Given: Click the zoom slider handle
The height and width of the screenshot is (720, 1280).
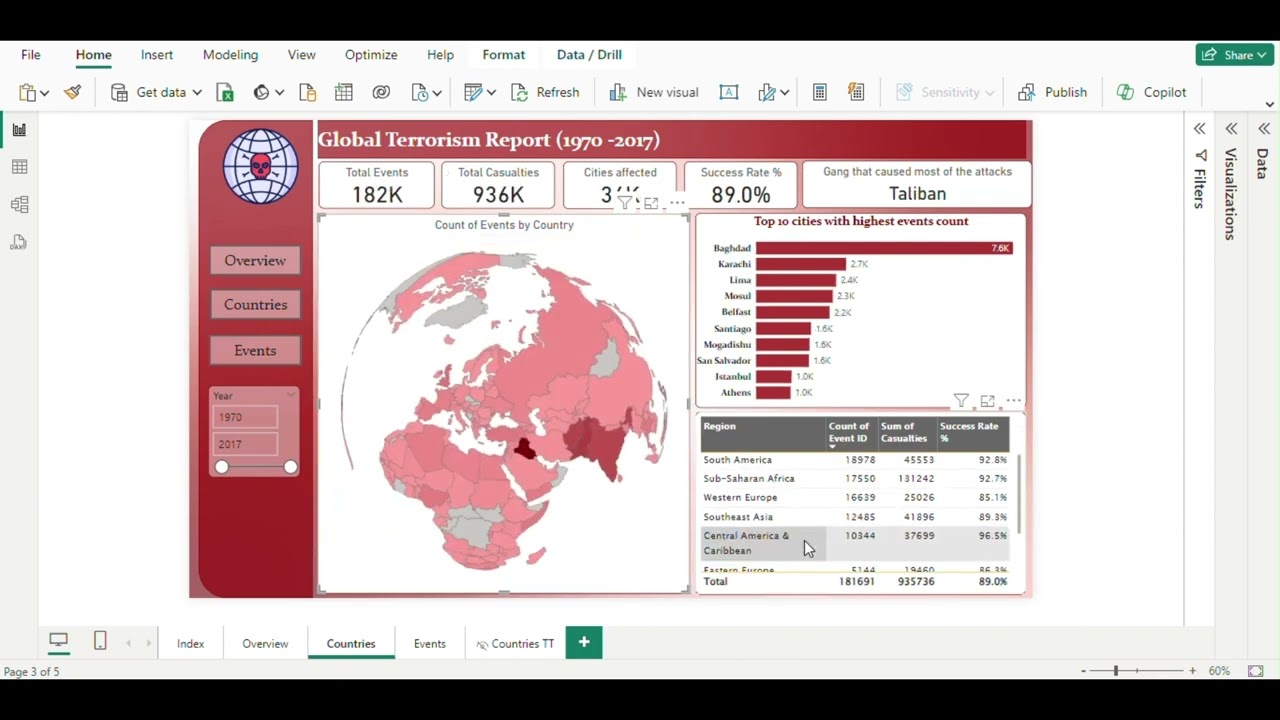Looking at the screenshot, I should pos(1116,671).
